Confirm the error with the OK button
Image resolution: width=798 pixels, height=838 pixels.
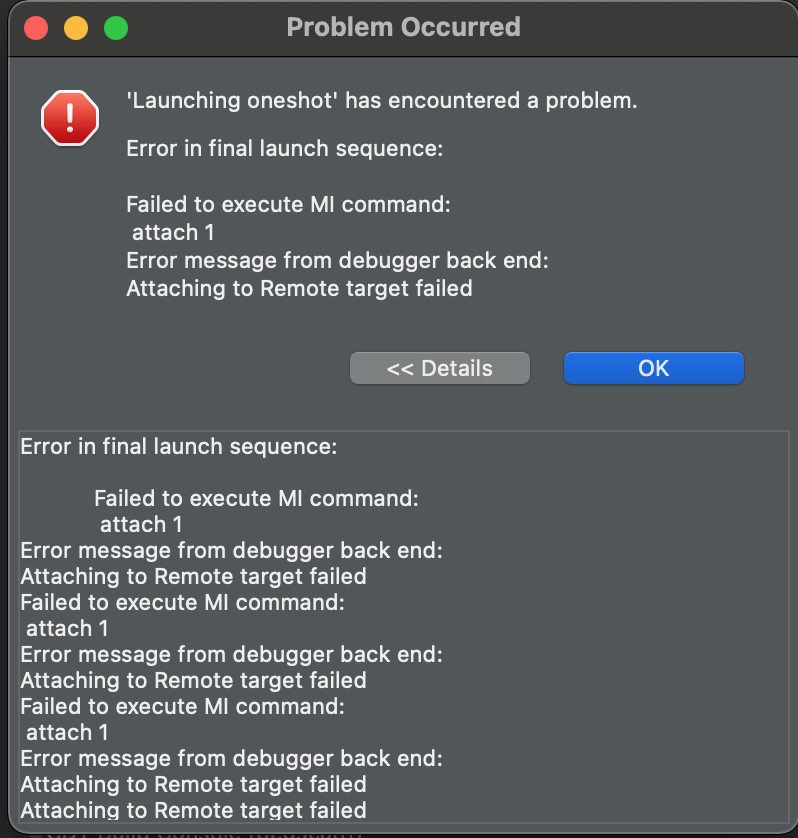tap(654, 368)
